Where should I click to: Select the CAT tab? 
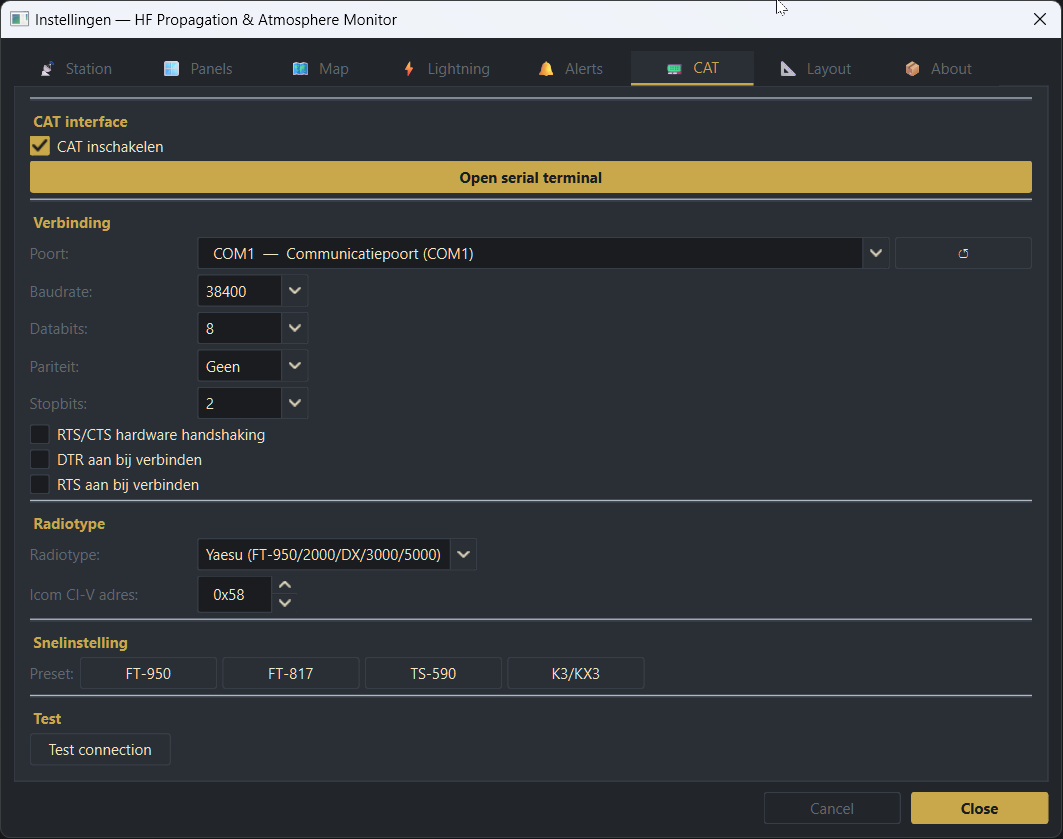692,68
